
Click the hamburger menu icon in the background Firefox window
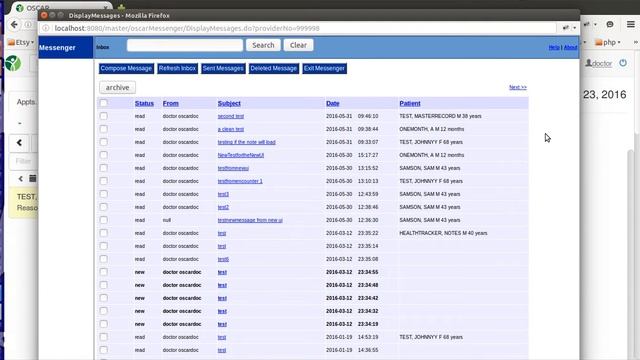631,24
